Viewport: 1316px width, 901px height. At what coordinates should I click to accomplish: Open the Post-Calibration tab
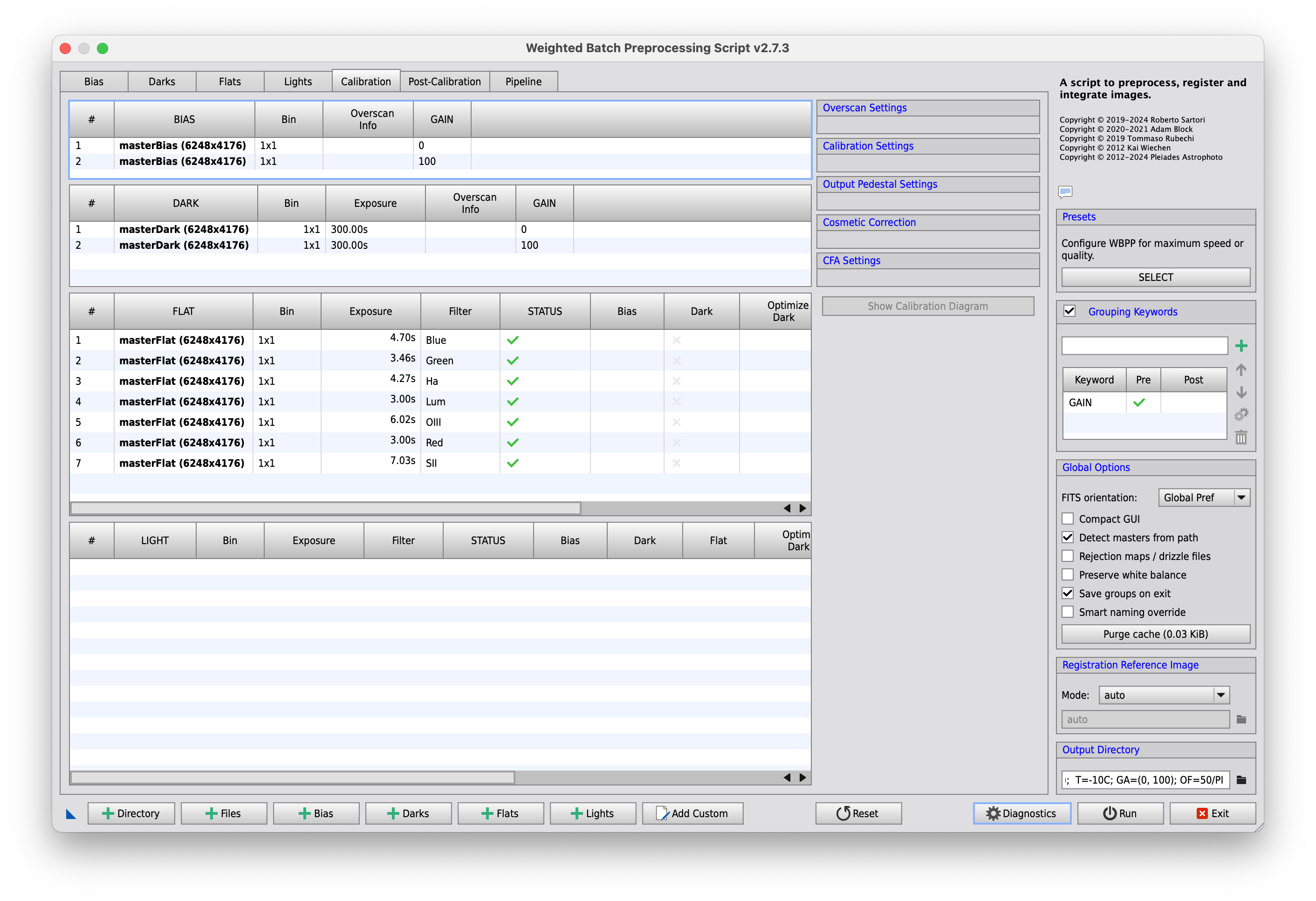pyautogui.click(x=445, y=82)
